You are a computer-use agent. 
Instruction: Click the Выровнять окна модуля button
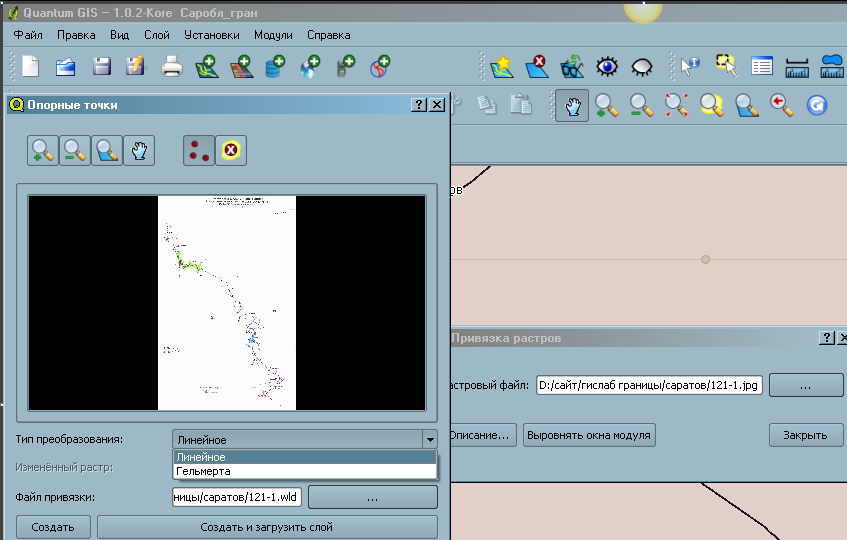(x=589, y=435)
